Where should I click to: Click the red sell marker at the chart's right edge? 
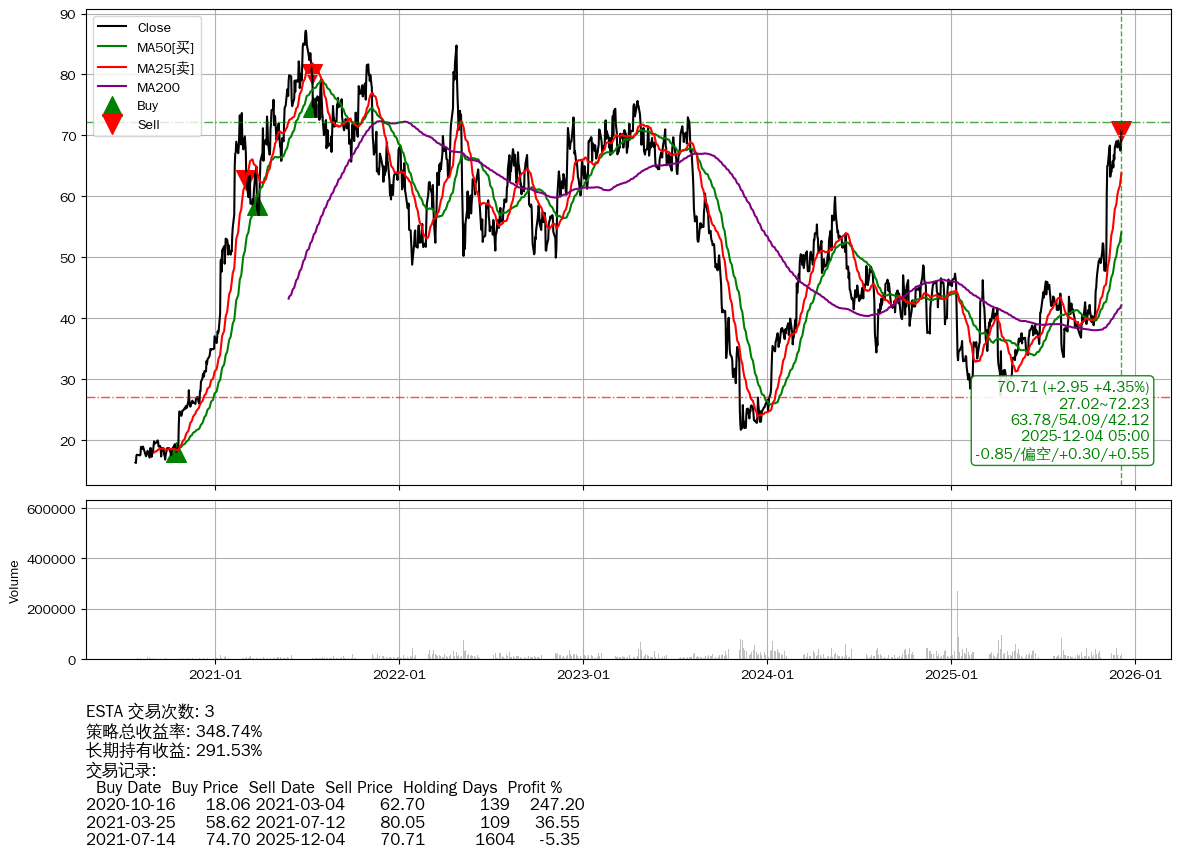click(x=1121, y=131)
